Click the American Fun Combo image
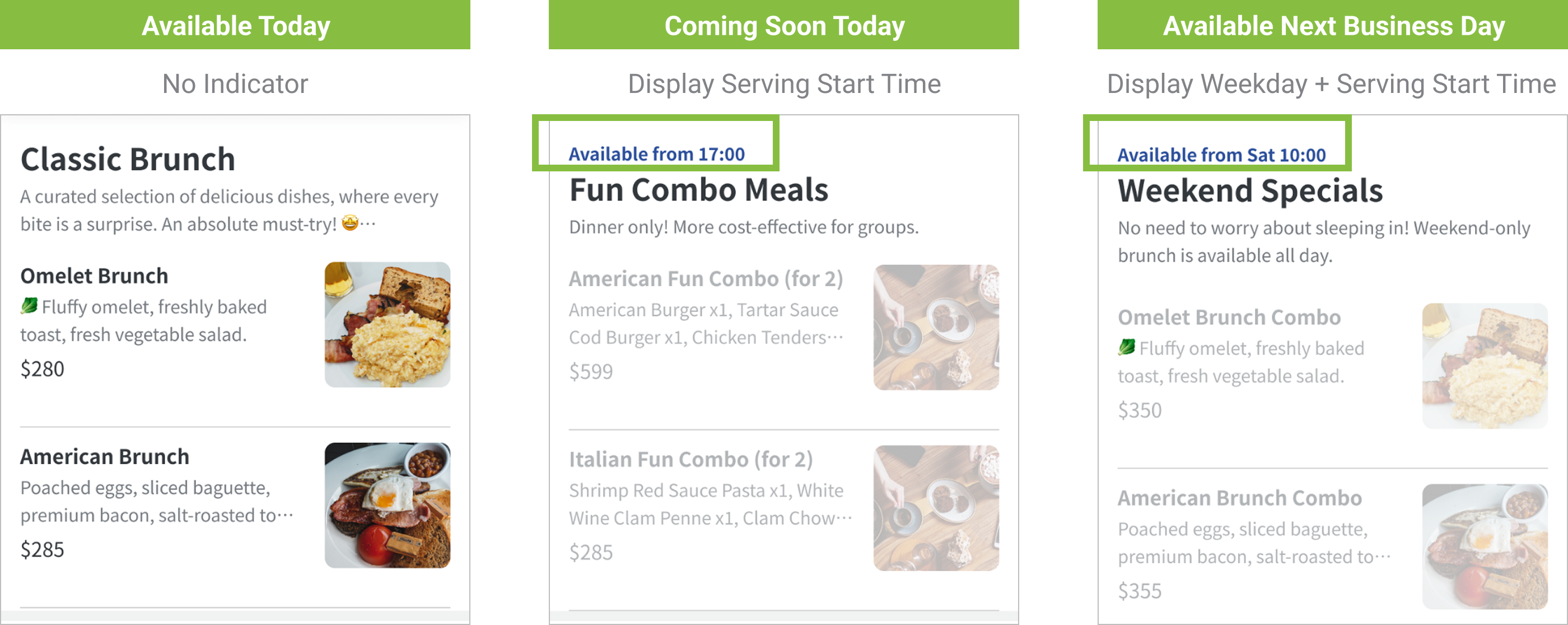1568x625 pixels. click(936, 327)
